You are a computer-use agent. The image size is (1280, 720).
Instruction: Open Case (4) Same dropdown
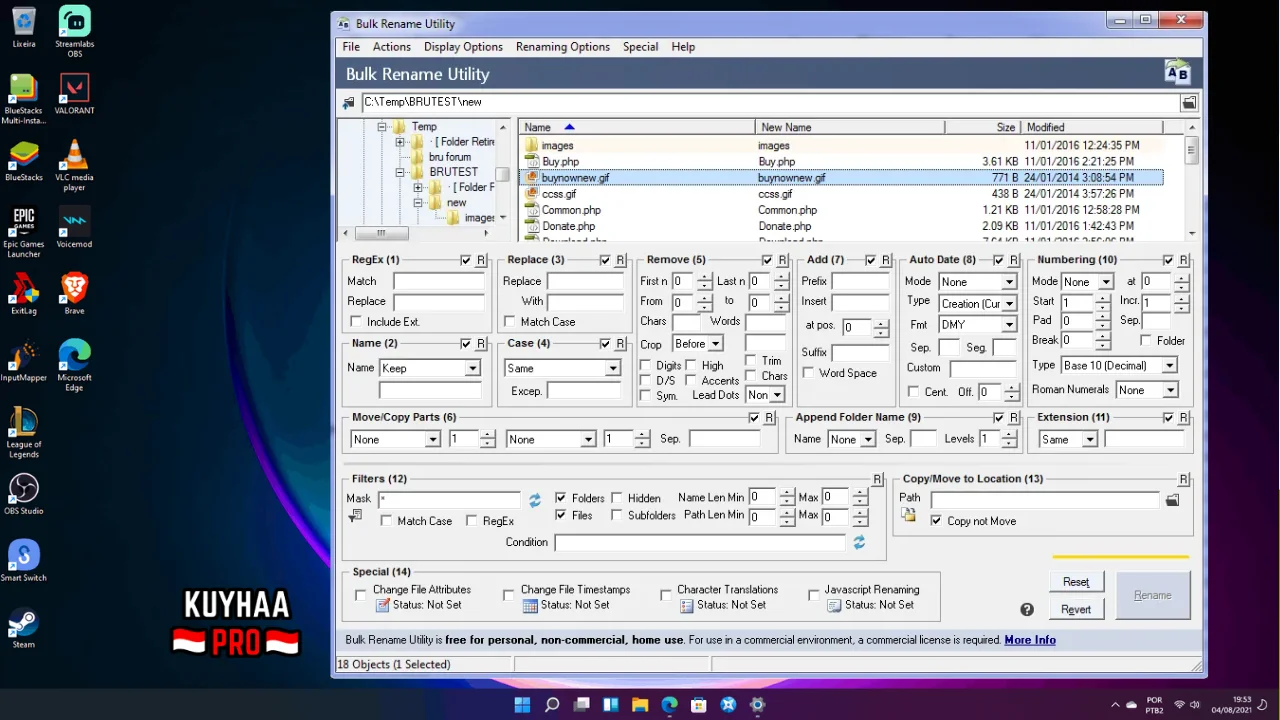pos(563,368)
